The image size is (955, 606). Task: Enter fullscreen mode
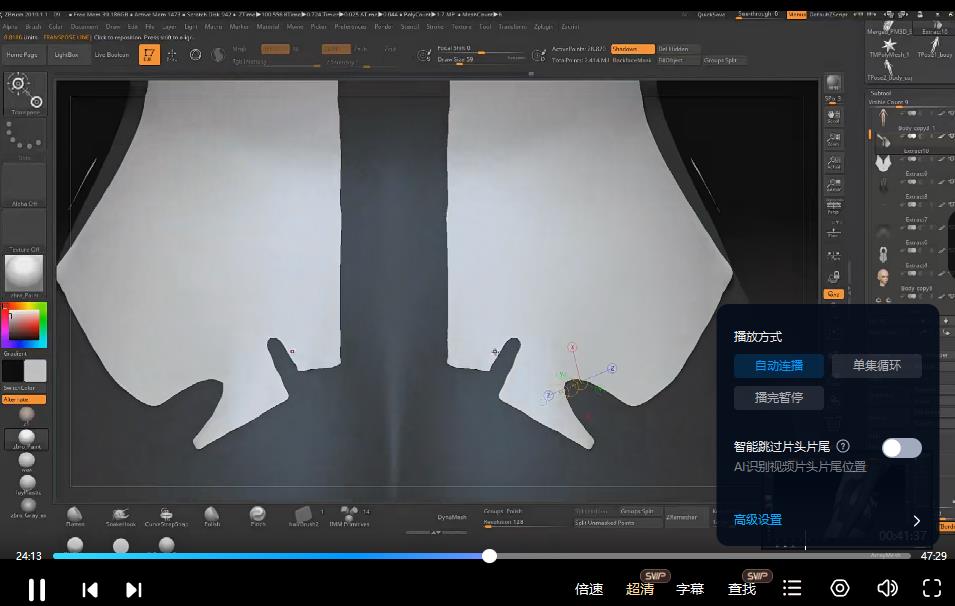point(932,588)
